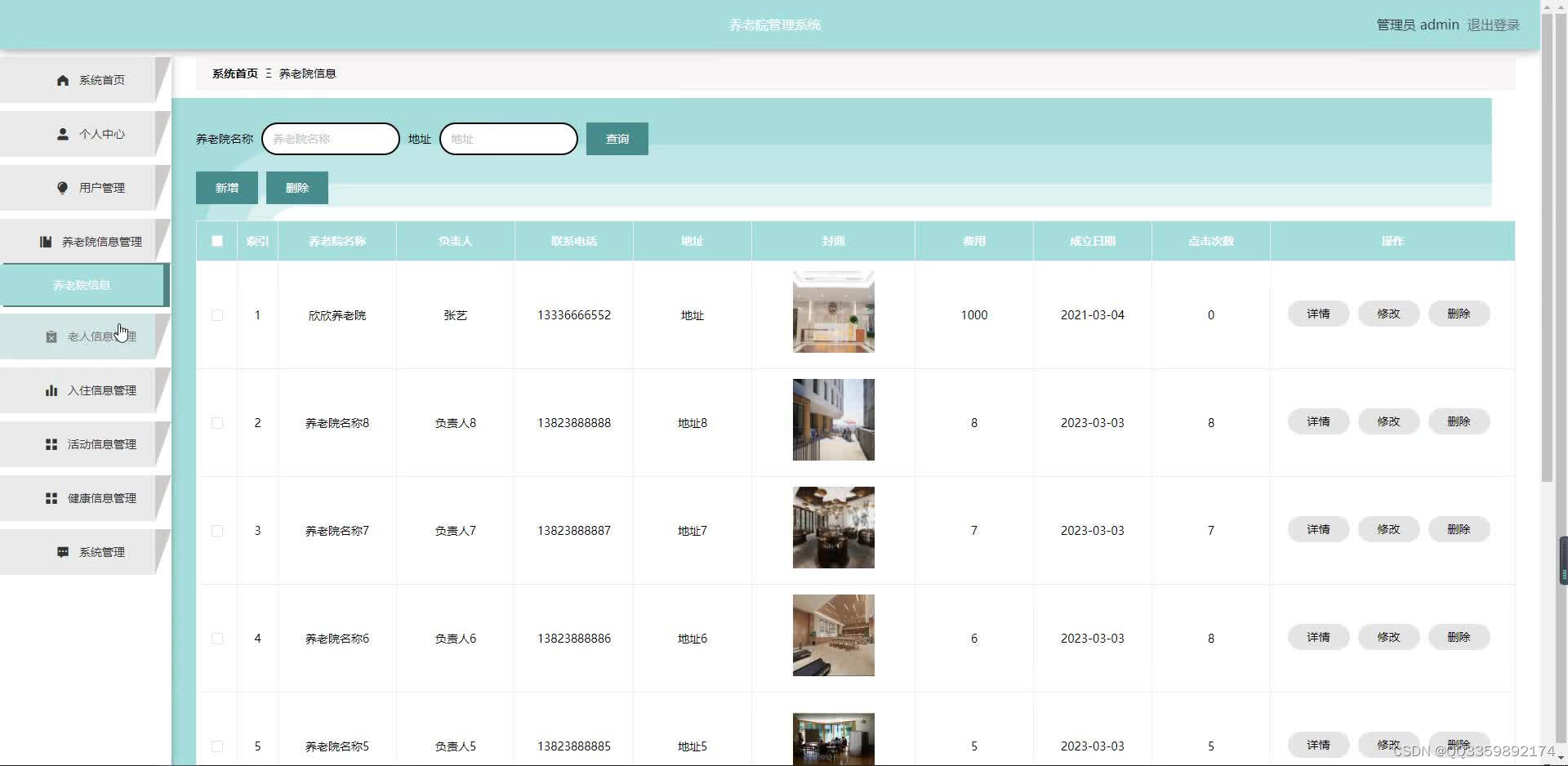Click the grid icon beside 健康信息管理

coord(51,498)
